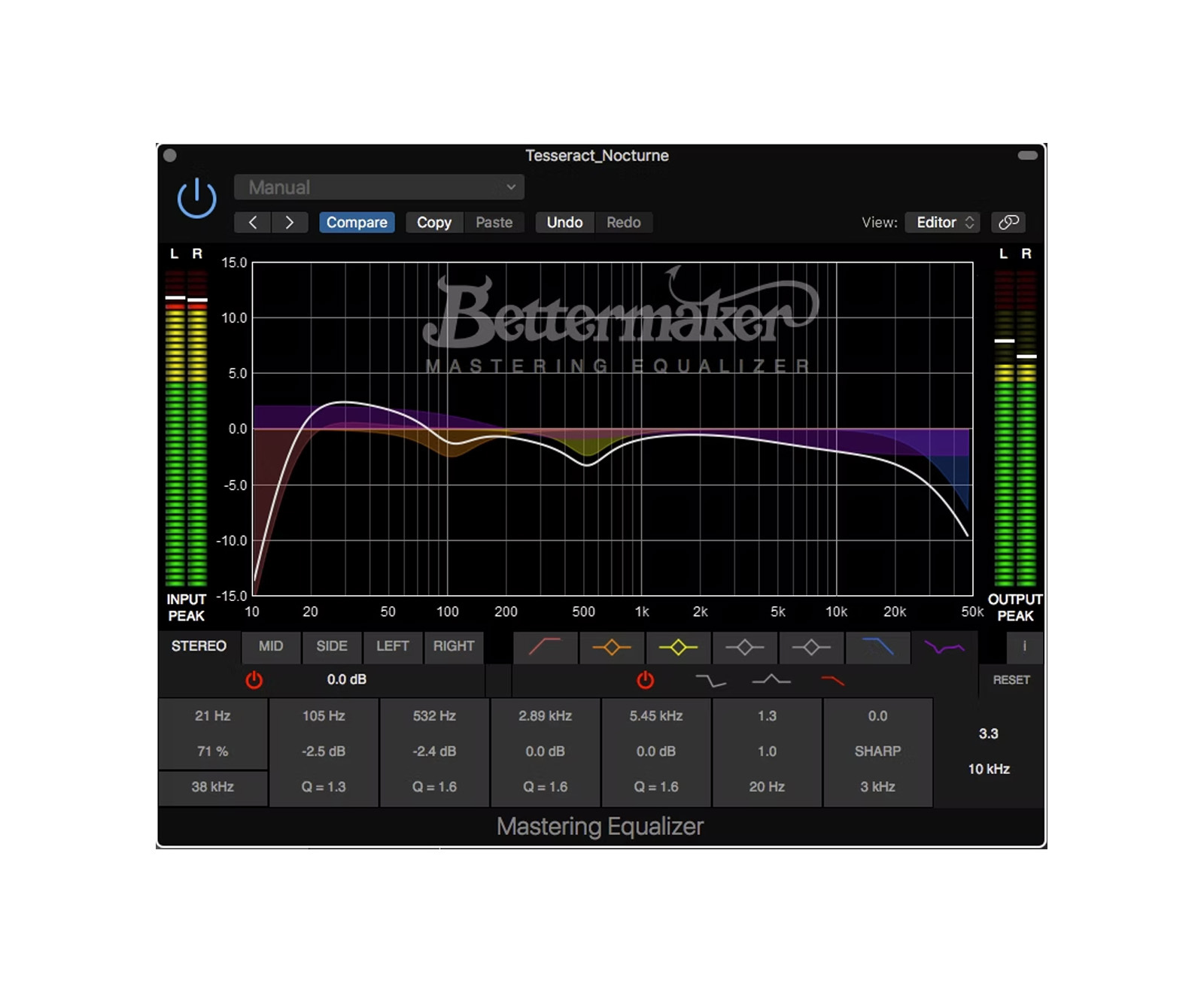Toggle the red power button beside shelf icons

(646, 680)
